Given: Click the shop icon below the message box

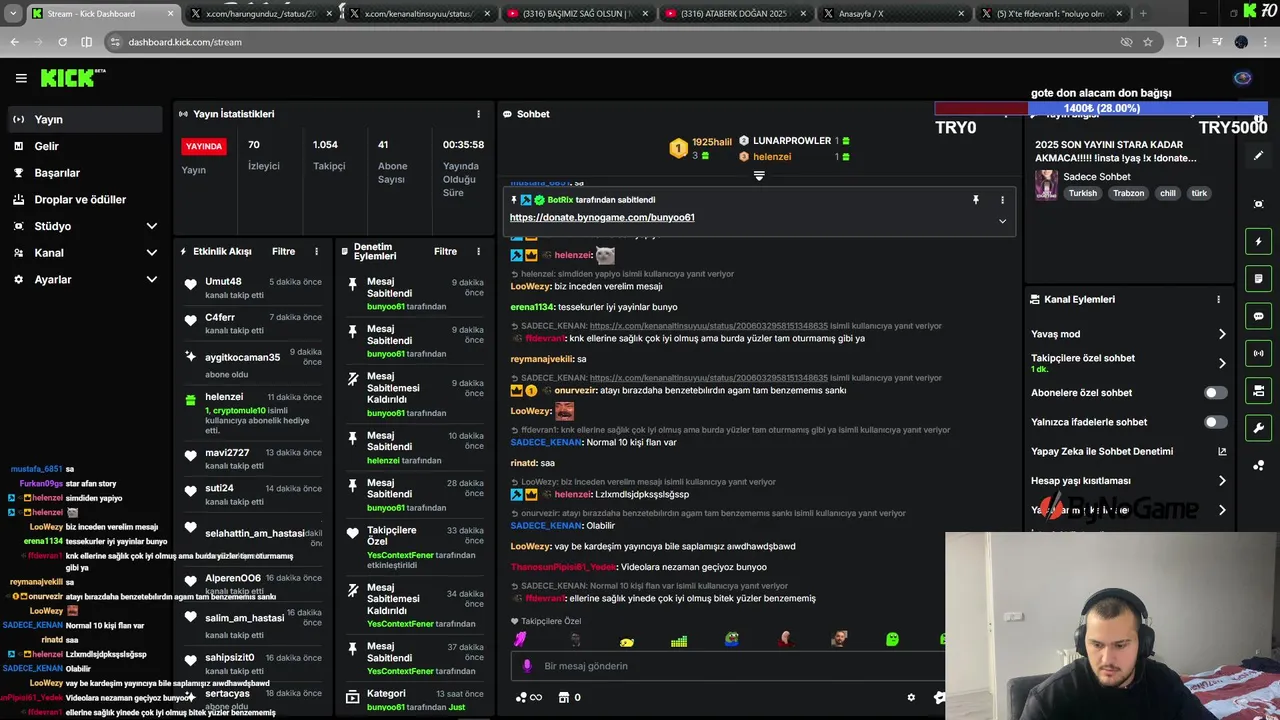Looking at the screenshot, I should [563, 697].
